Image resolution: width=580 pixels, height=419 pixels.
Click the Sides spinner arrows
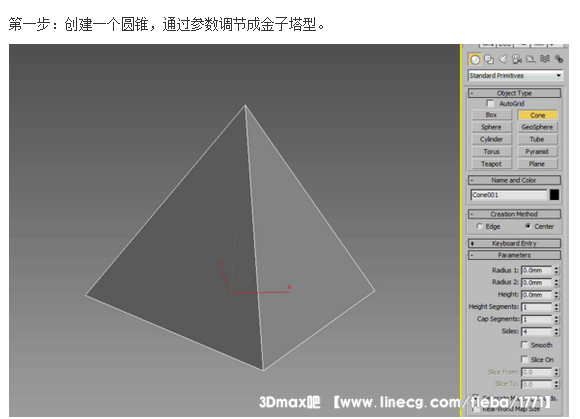point(556,331)
